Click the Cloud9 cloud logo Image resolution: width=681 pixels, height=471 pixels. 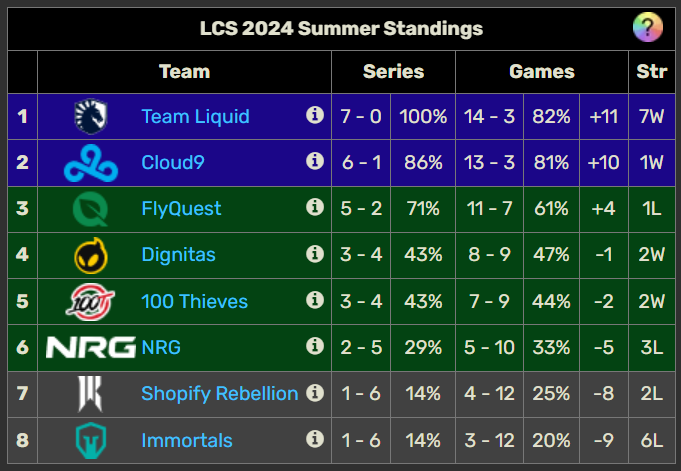[91, 163]
